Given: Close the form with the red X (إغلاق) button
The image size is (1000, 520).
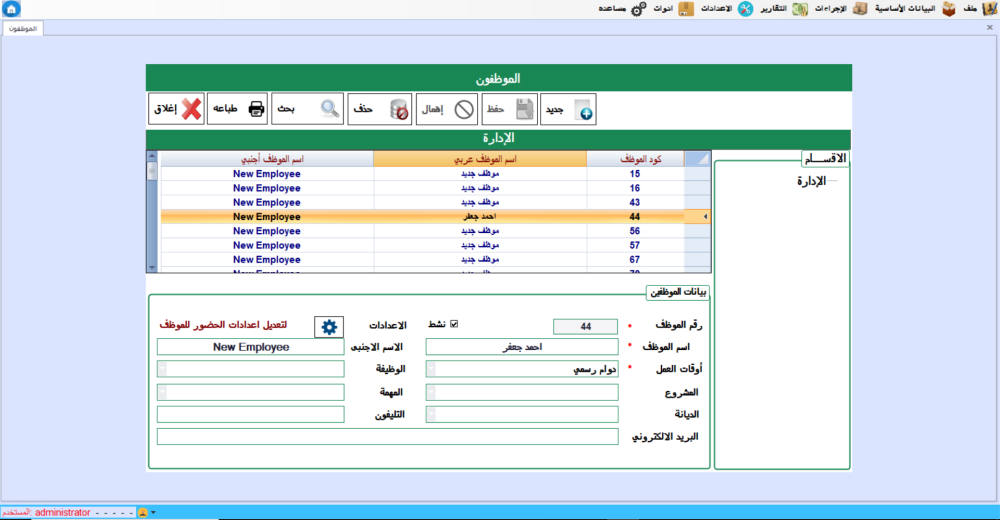Looking at the screenshot, I should [x=176, y=109].
